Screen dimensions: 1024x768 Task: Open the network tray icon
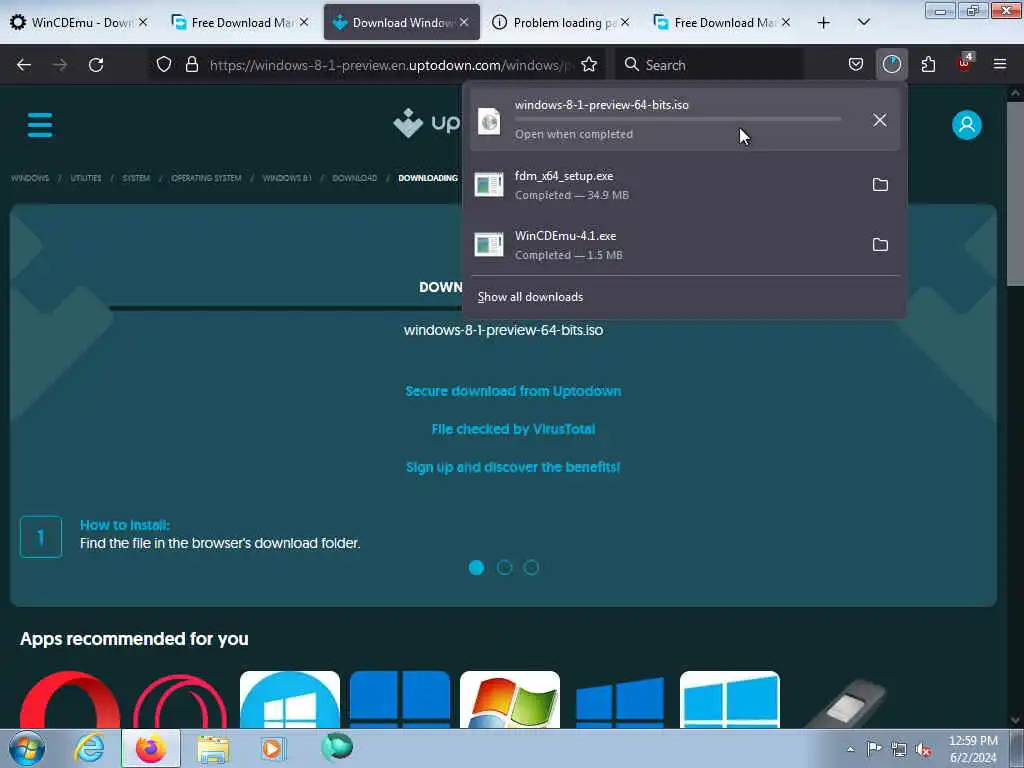pyautogui.click(x=899, y=749)
